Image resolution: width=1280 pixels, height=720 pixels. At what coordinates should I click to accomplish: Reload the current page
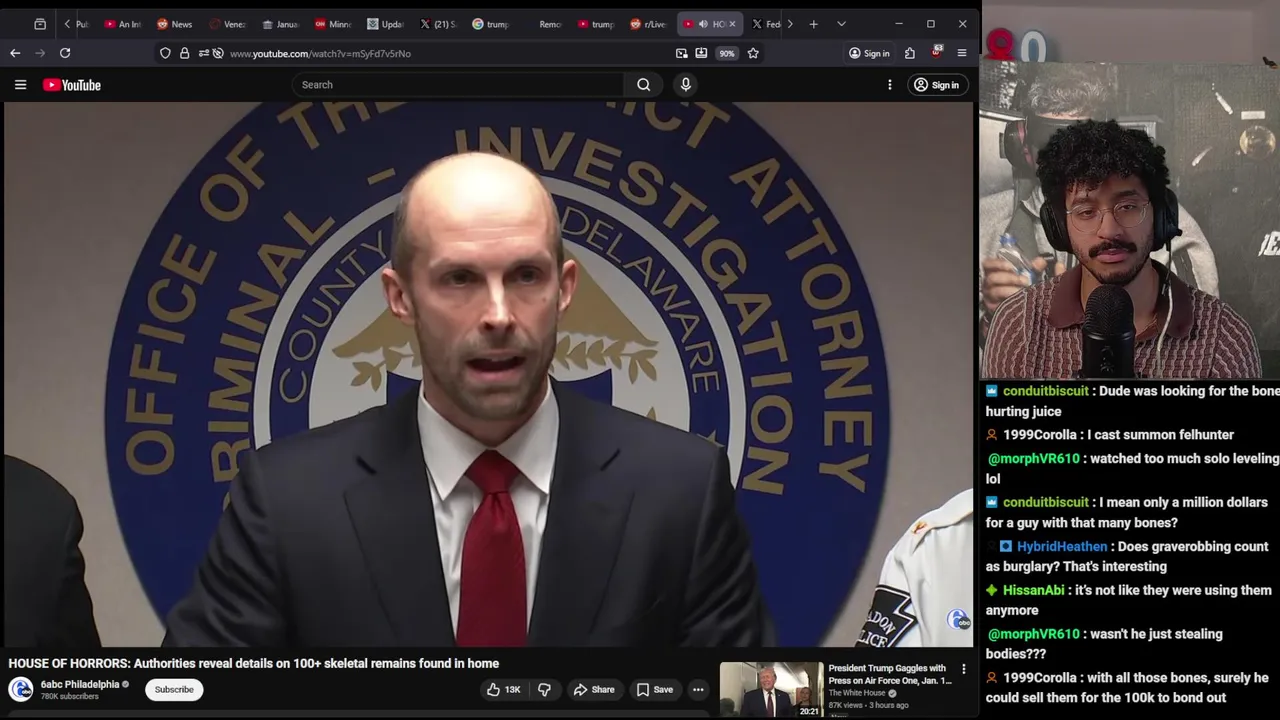click(65, 53)
